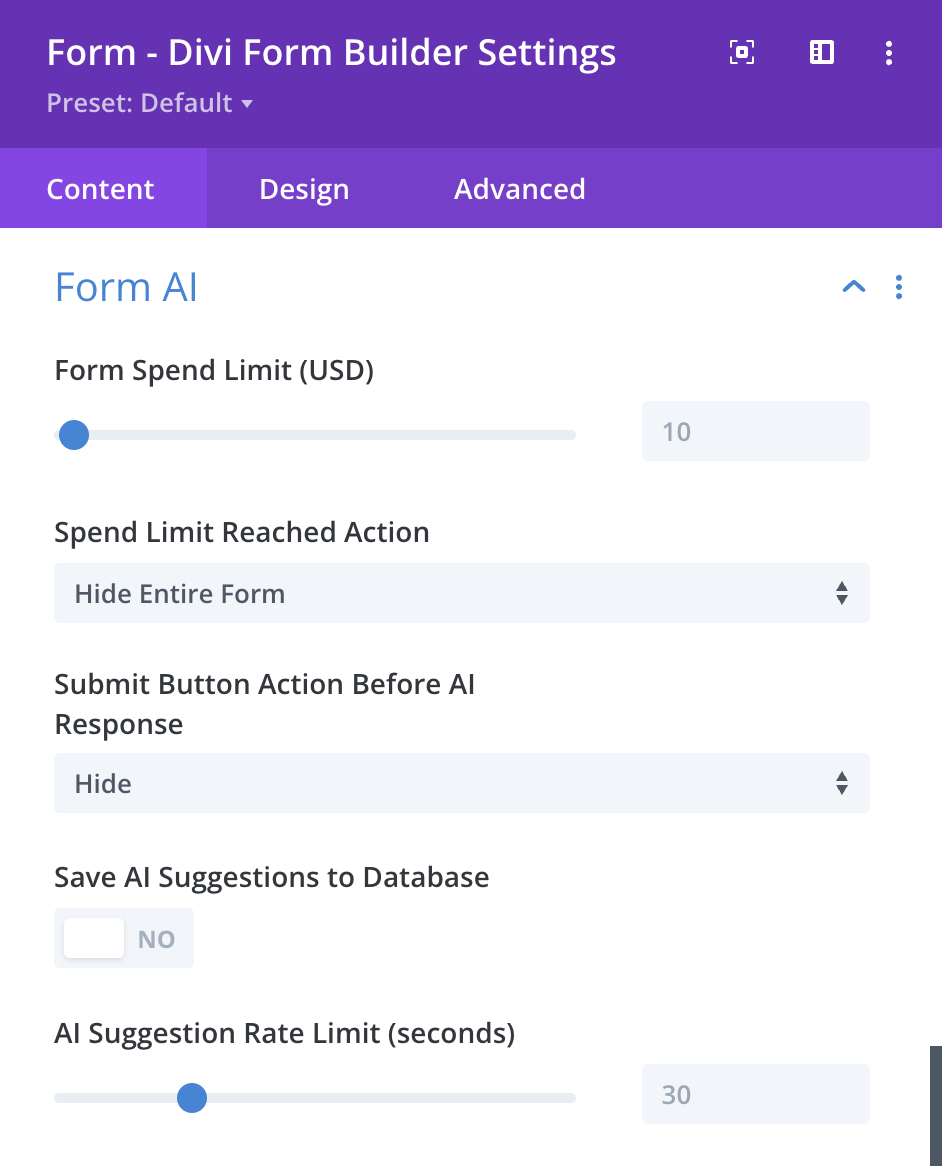Open the Hide dropdown for submit action
The image size is (942, 1166).
(461, 783)
